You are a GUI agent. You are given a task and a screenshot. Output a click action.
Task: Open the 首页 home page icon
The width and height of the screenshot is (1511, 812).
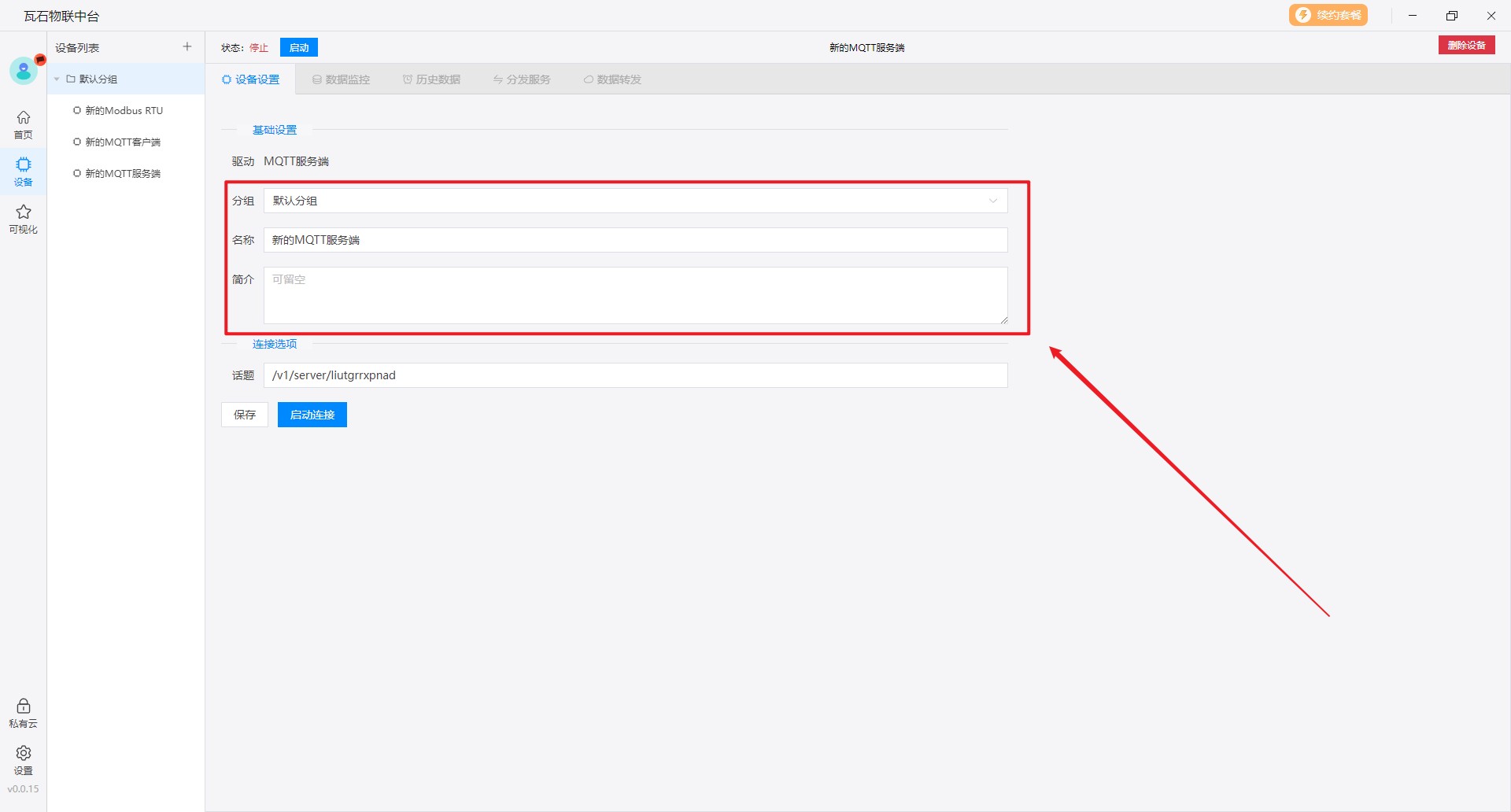coord(24,124)
